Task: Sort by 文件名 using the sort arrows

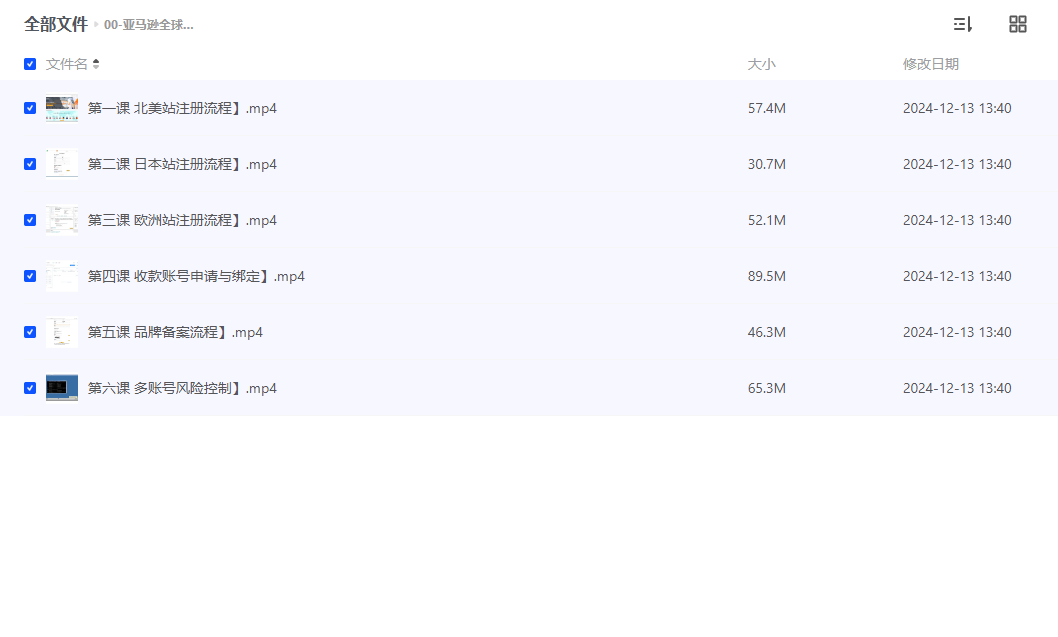Action: coord(96,64)
